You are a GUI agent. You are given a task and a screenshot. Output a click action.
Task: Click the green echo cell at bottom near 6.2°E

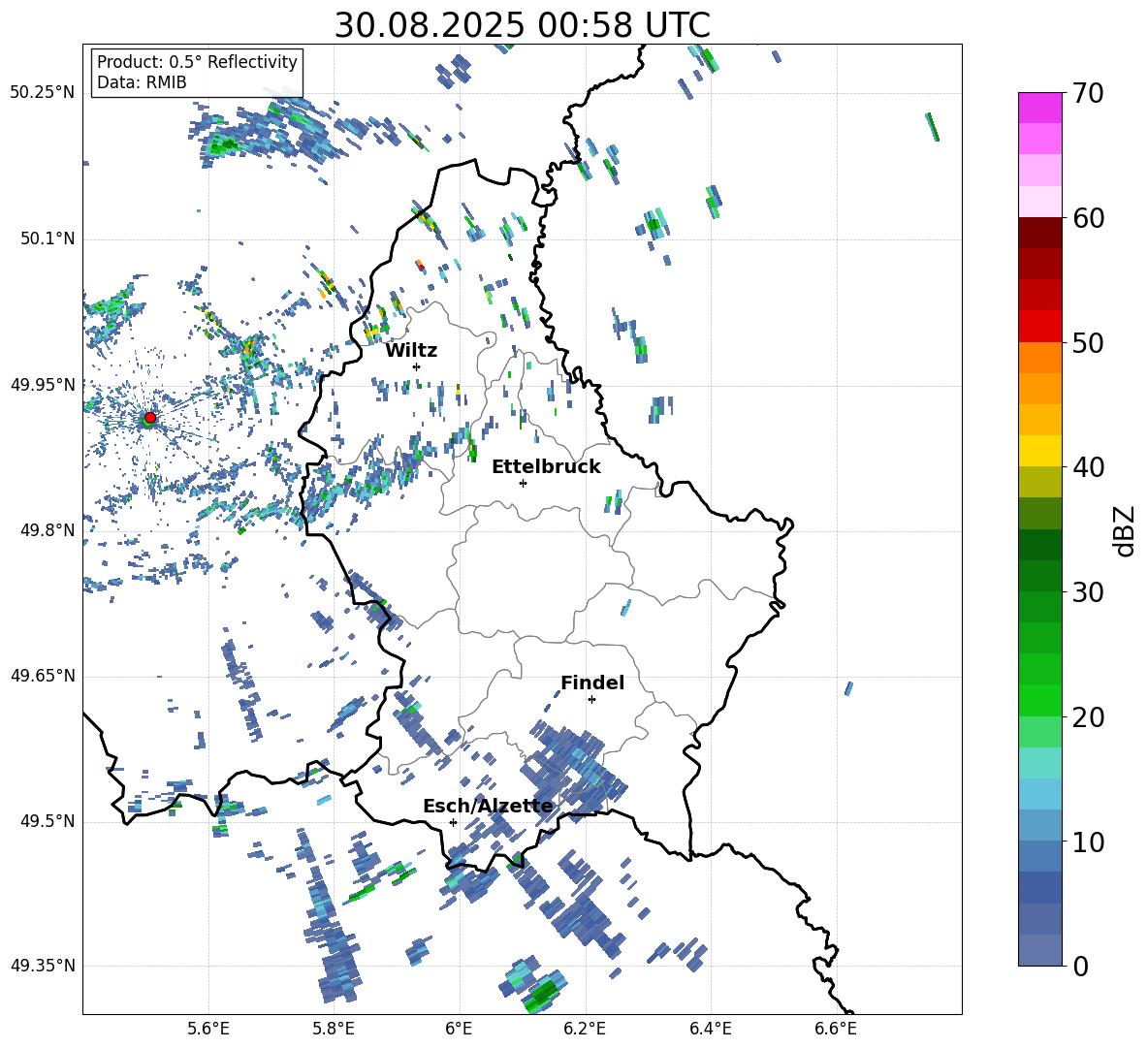(x=543, y=994)
